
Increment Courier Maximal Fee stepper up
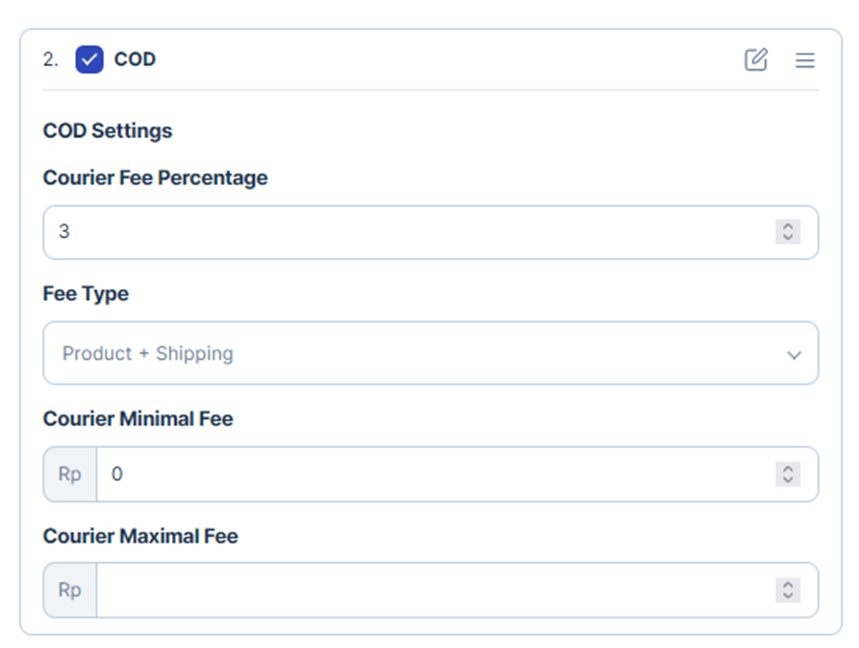788,584
